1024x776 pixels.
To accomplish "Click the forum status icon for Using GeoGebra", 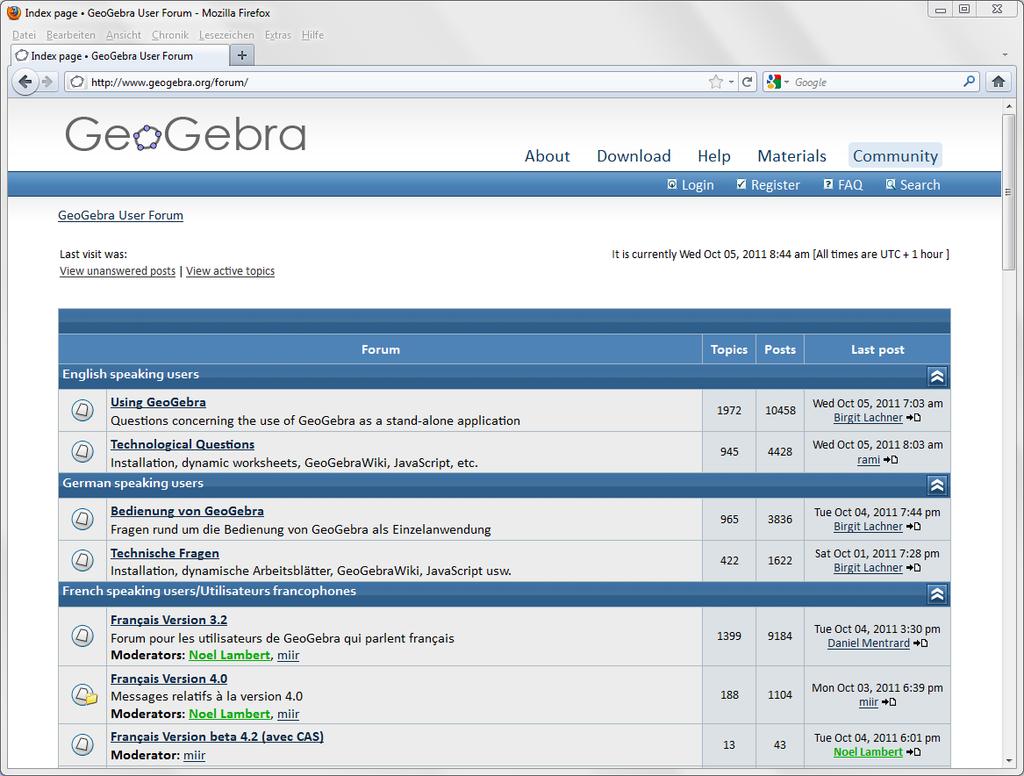I will tap(82, 410).
